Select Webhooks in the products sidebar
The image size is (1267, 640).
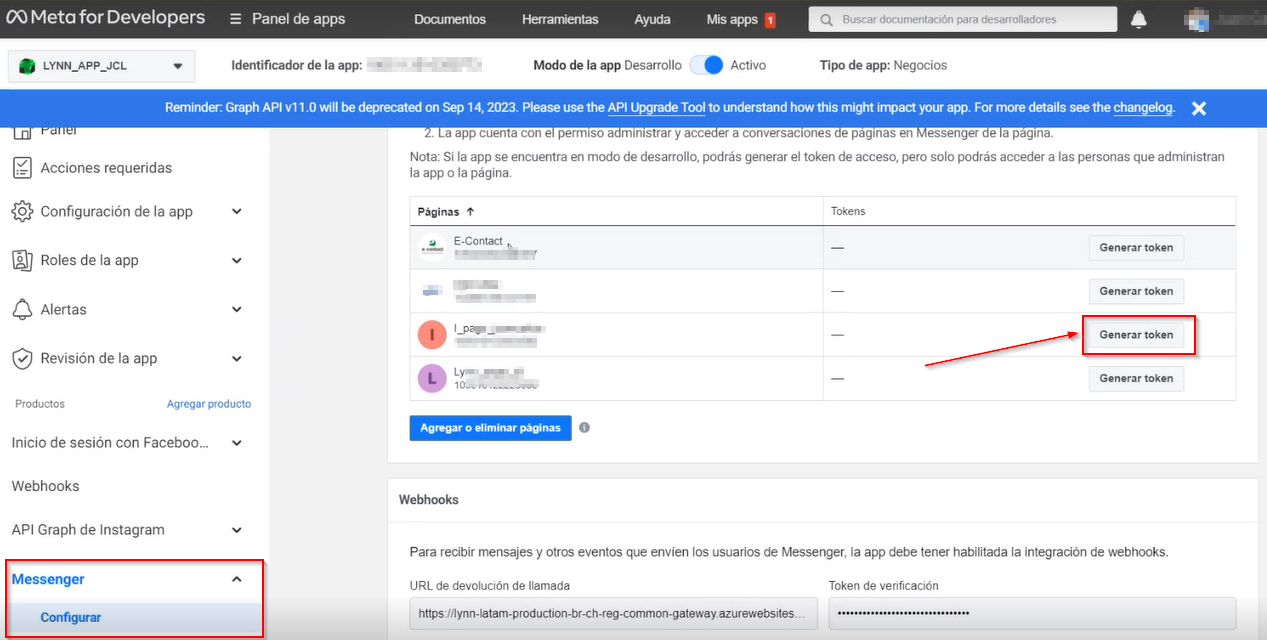[x=45, y=486]
